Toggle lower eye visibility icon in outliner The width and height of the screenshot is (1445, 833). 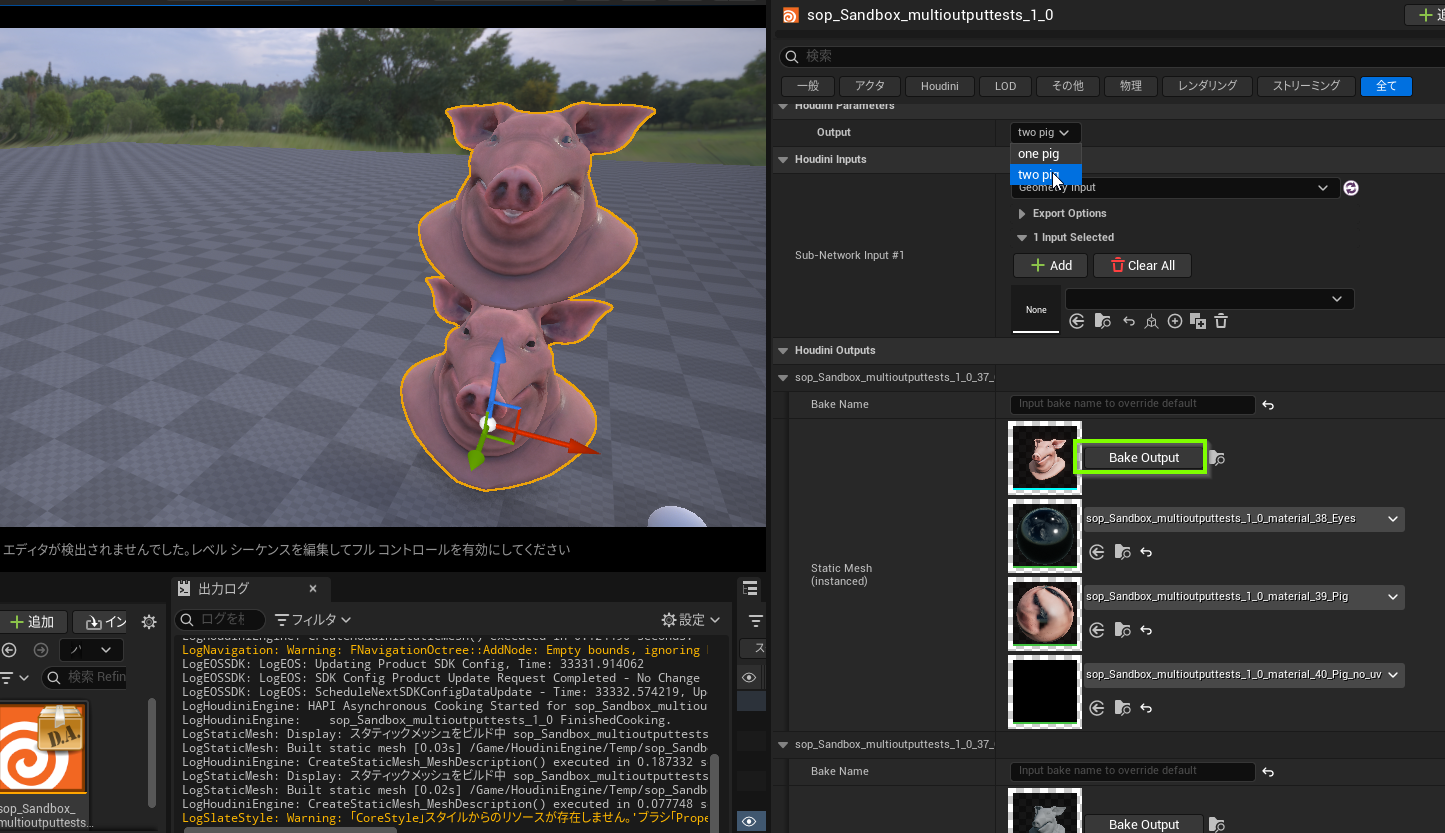click(748, 821)
